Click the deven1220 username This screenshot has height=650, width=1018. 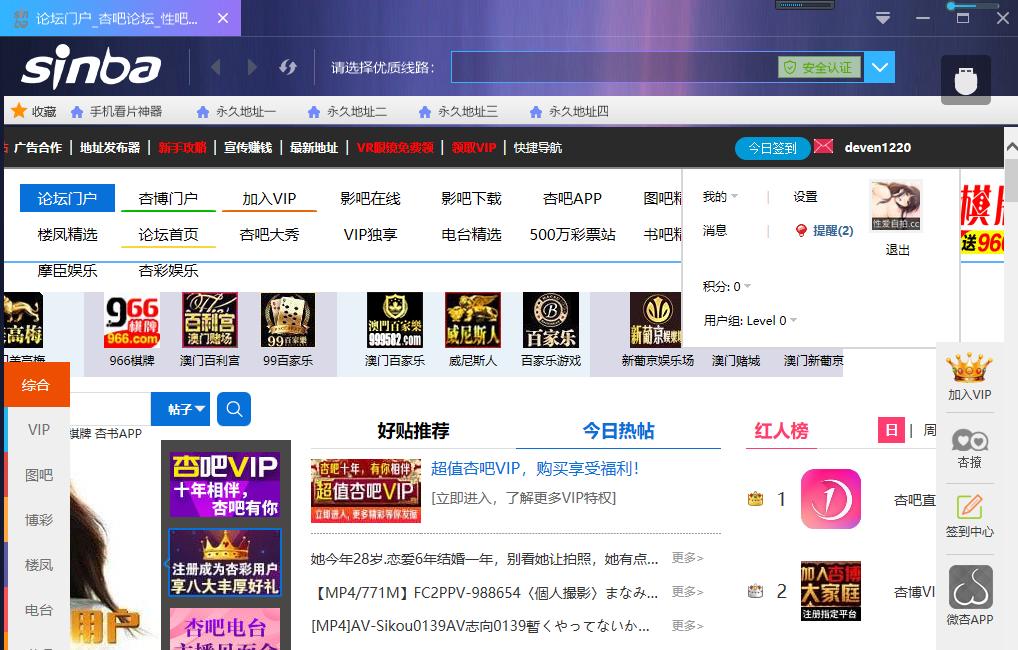coord(877,147)
